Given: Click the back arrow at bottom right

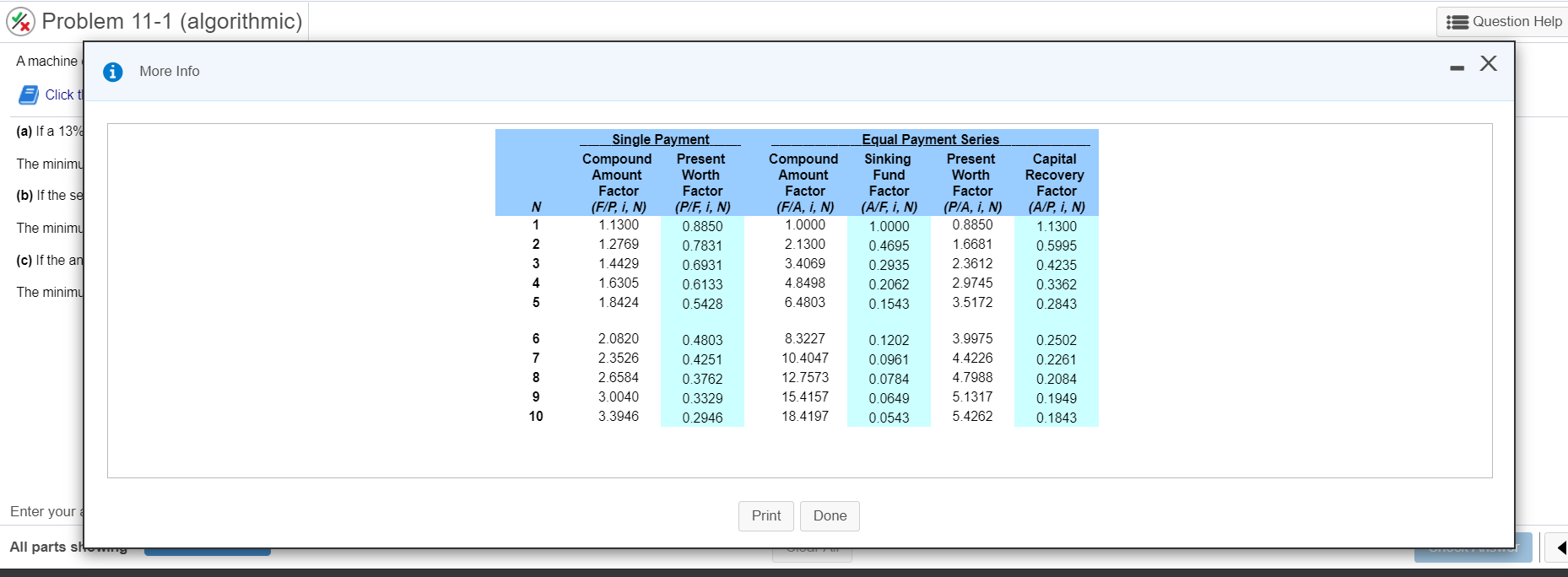Looking at the screenshot, I should click(x=1560, y=547).
